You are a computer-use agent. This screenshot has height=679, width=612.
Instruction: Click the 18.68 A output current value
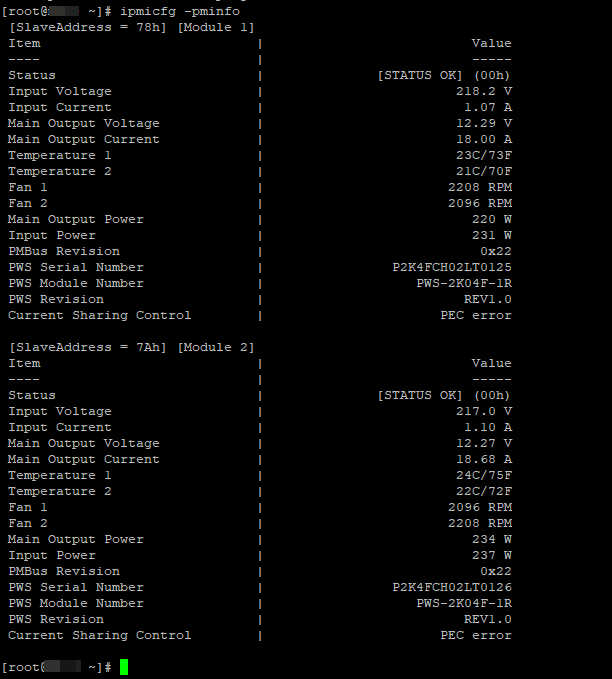click(484, 459)
